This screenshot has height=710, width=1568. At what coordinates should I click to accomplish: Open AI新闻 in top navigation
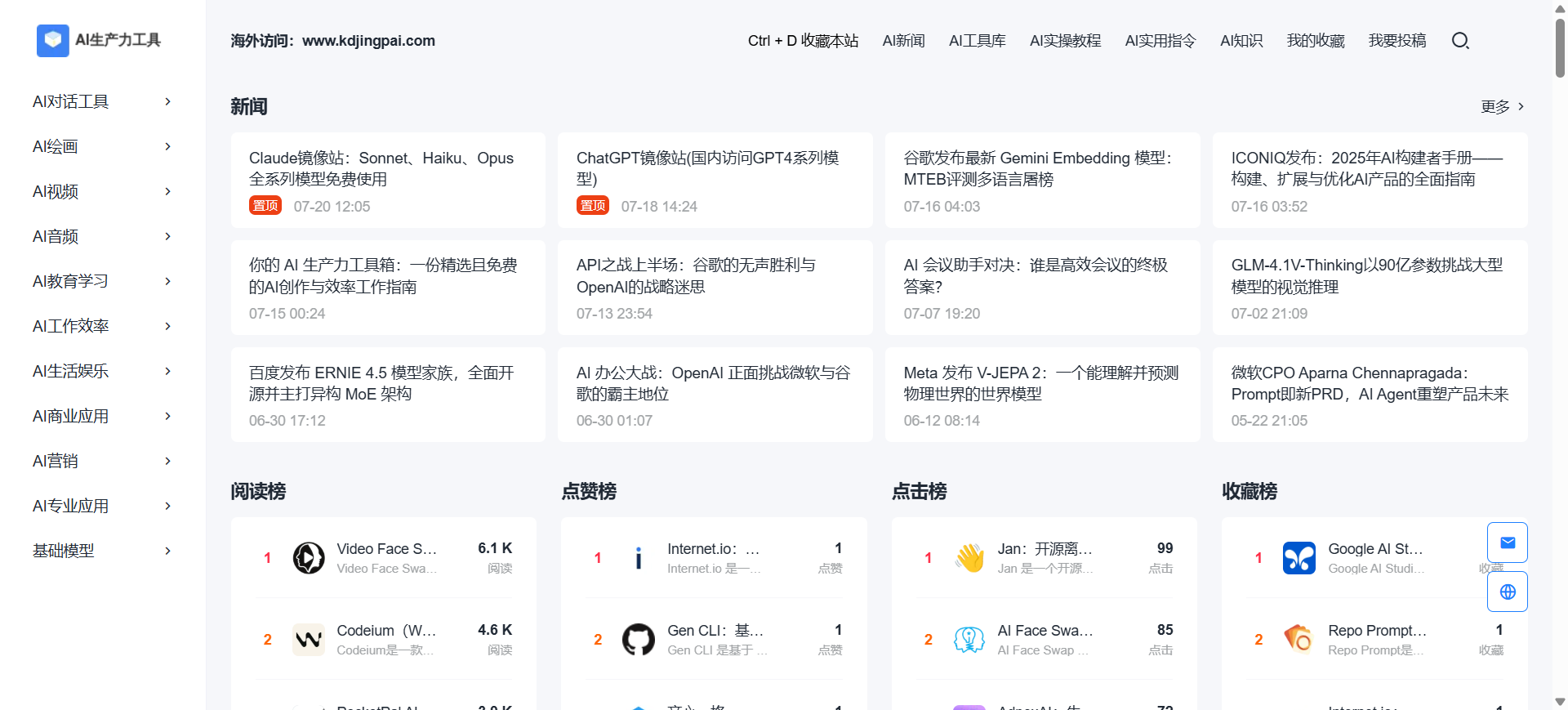click(903, 41)
